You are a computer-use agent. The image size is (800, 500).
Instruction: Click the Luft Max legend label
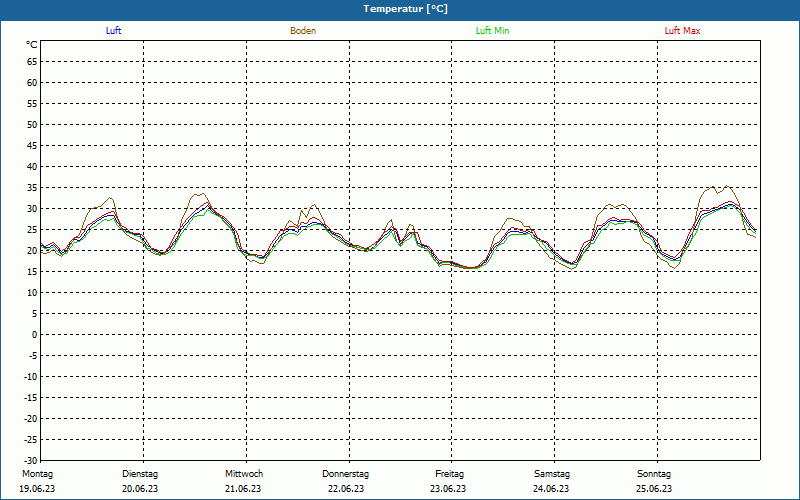pos(682,31)
